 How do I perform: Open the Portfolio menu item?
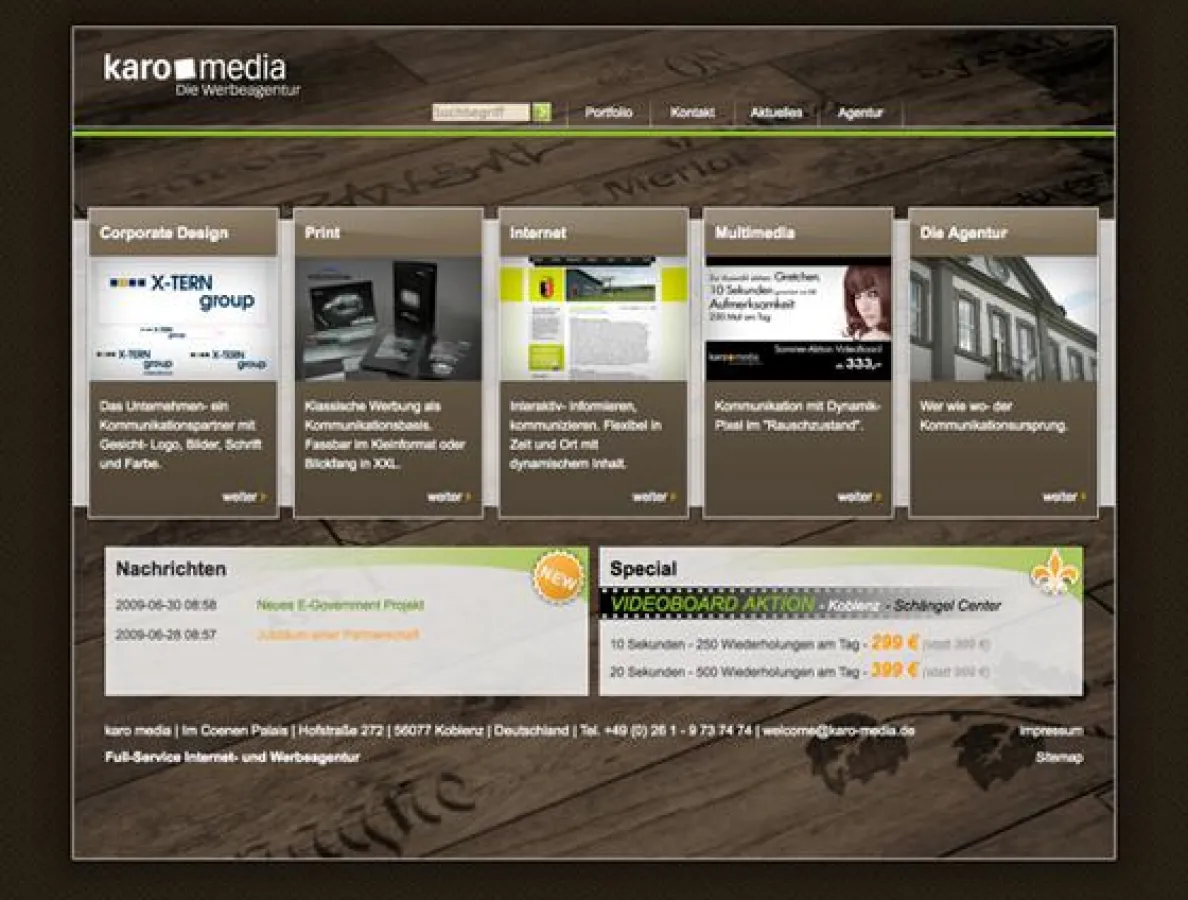point(608,113)
